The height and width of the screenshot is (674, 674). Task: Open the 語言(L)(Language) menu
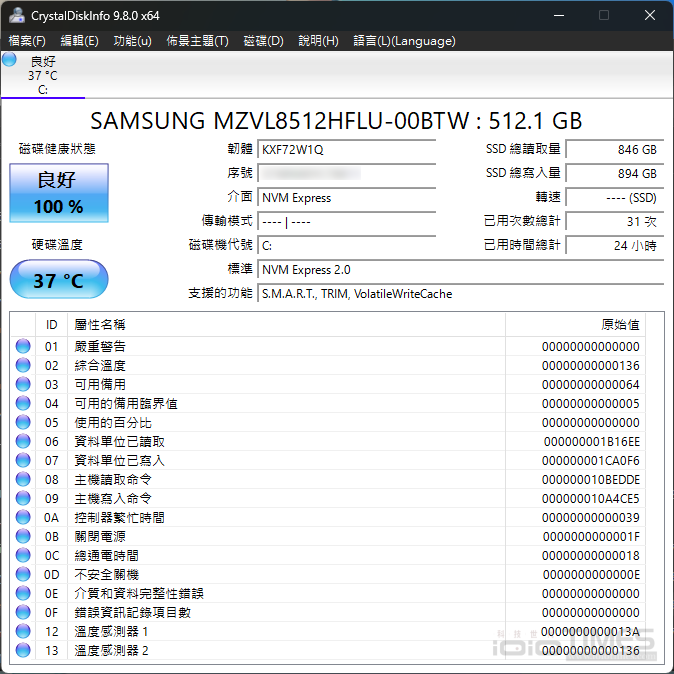point(404,41)
